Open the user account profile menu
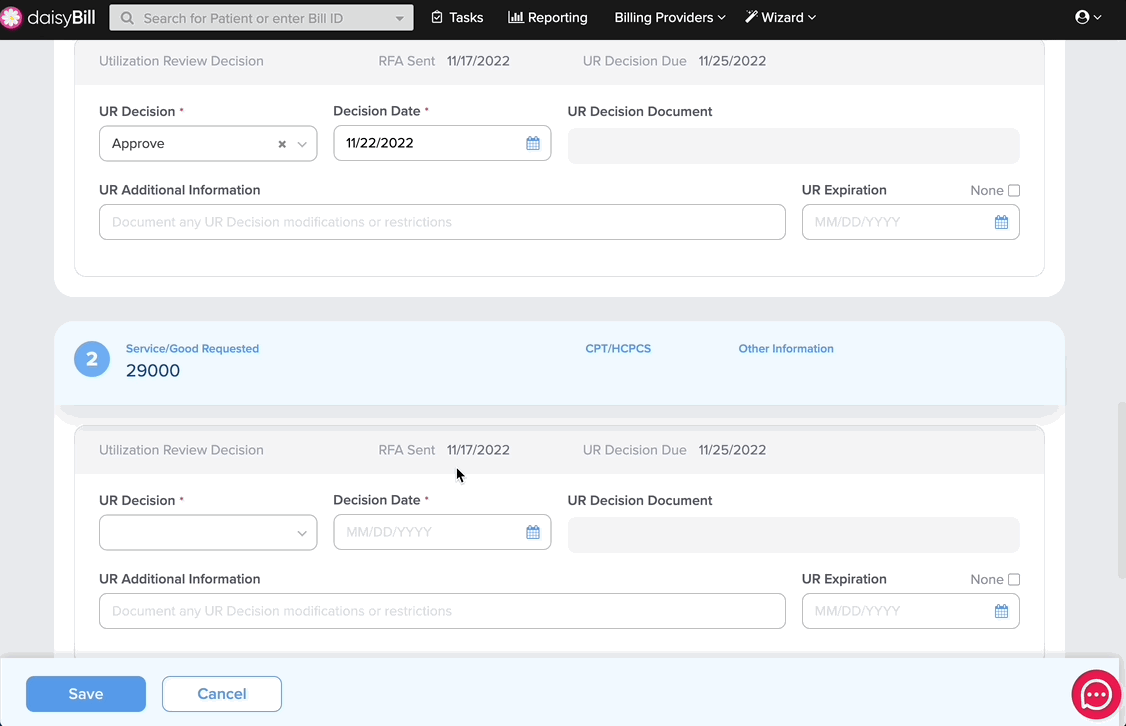 click(x=1088, y=17)
